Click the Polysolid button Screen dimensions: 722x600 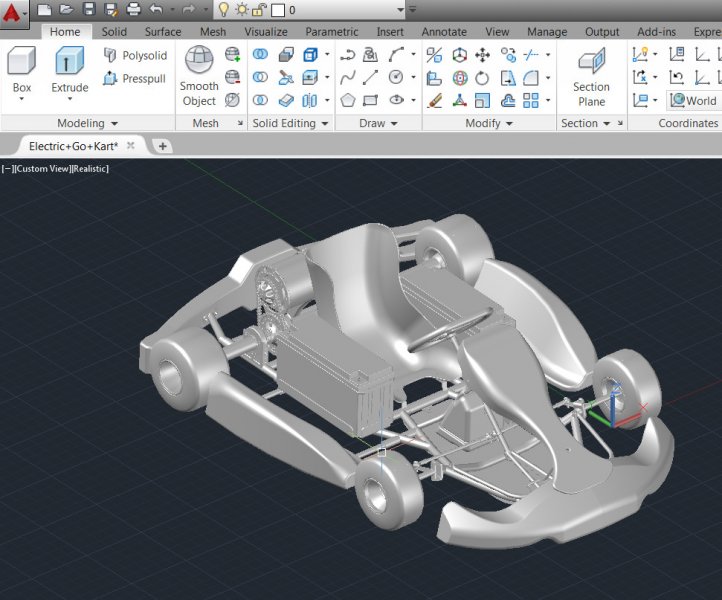pyautogui.click(x=135, y=55)
